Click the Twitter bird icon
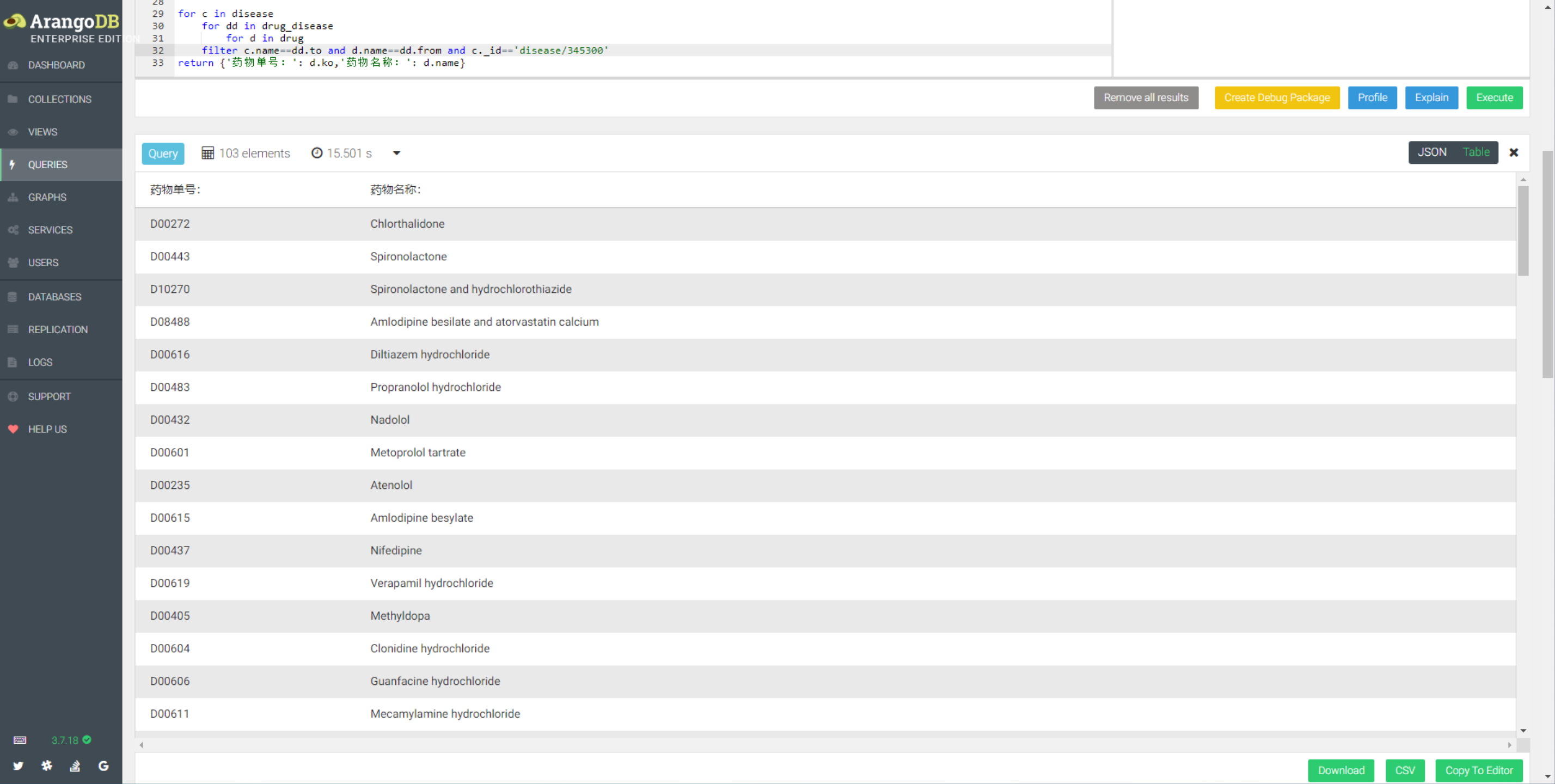This screenshot has width=1555, height=784. (18, 765)
